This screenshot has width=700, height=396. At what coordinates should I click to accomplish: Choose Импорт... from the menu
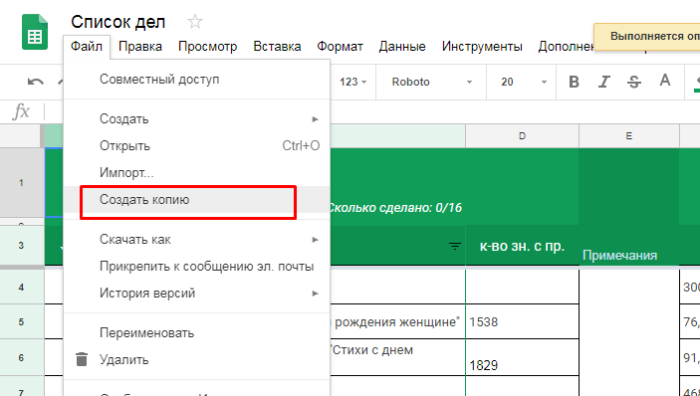pyautogui.click(x=197, y=173)
